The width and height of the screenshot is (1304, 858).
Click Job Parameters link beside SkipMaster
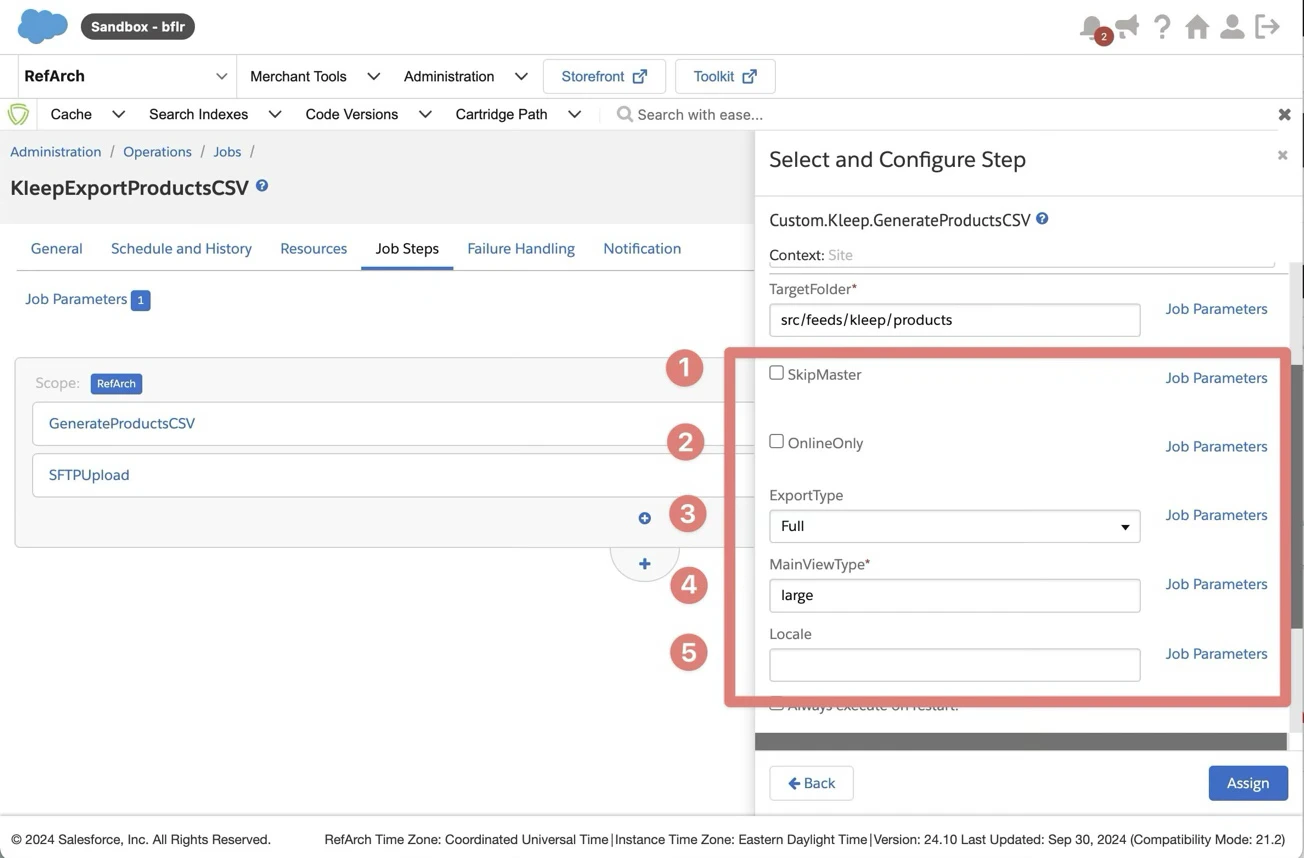pyautogui.click(x=1216, y=378)
